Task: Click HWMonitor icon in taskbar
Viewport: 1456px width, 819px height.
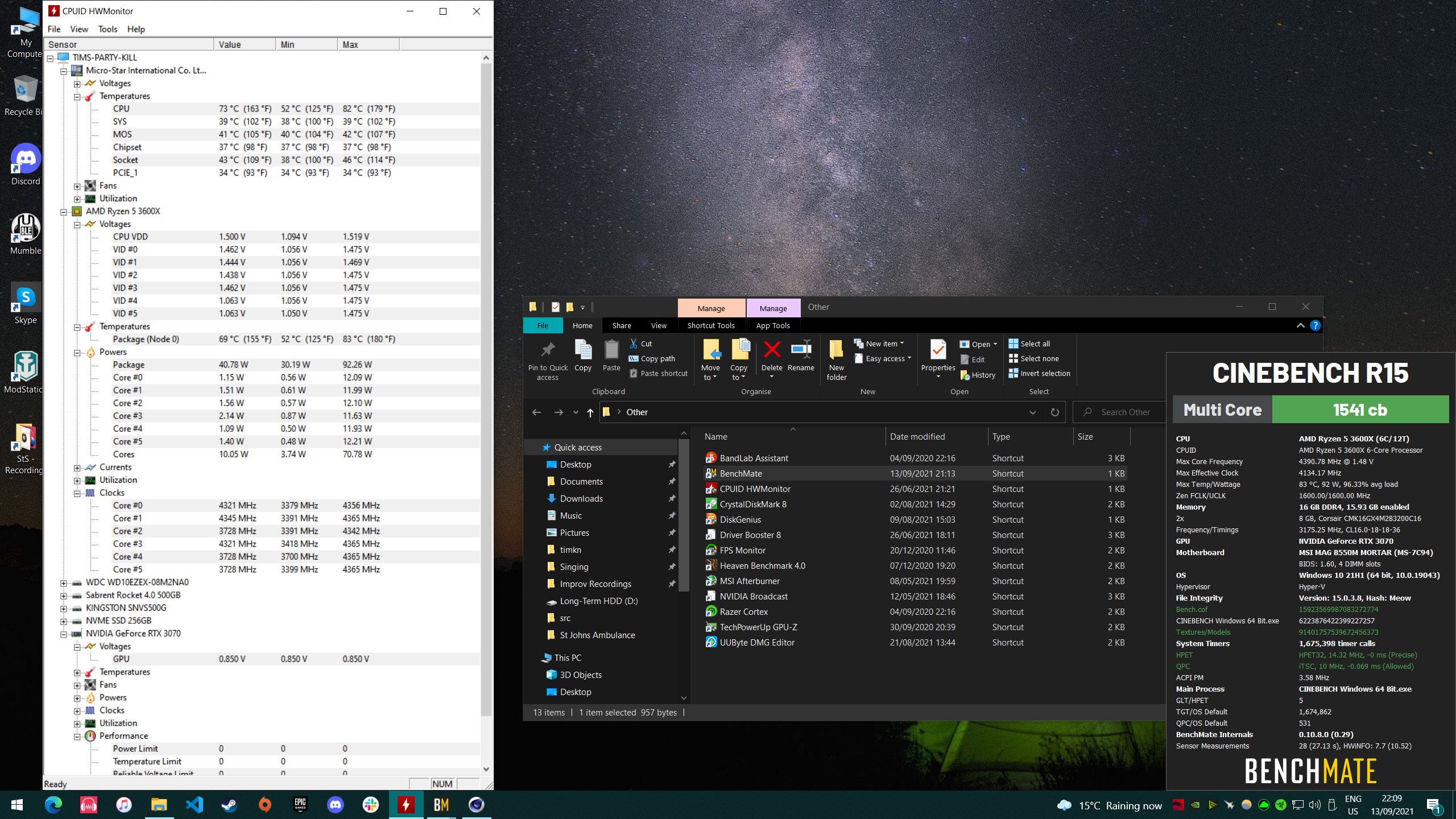Action: 406,805
